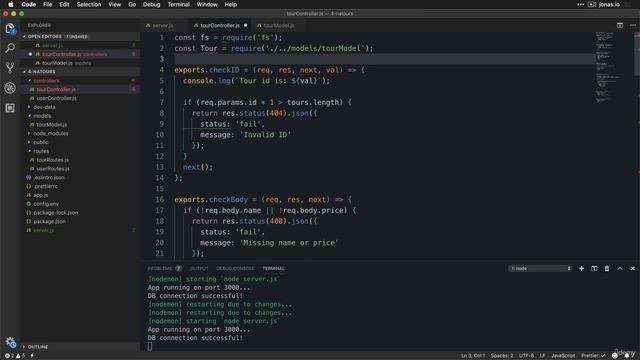Click jonas.io in the menu bar
The image size is (640, 360).
(x=609, y=4)
